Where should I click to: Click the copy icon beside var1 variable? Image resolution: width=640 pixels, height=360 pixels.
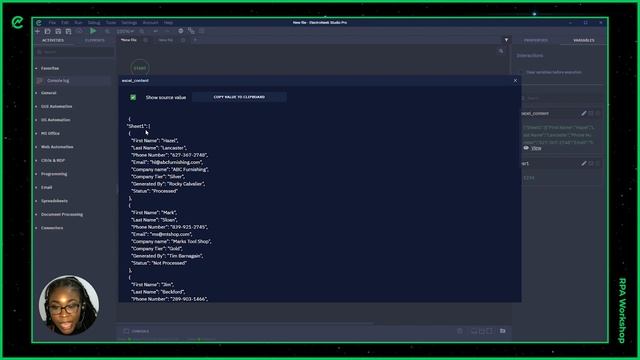pyautogui.click(x=591, y=163)
